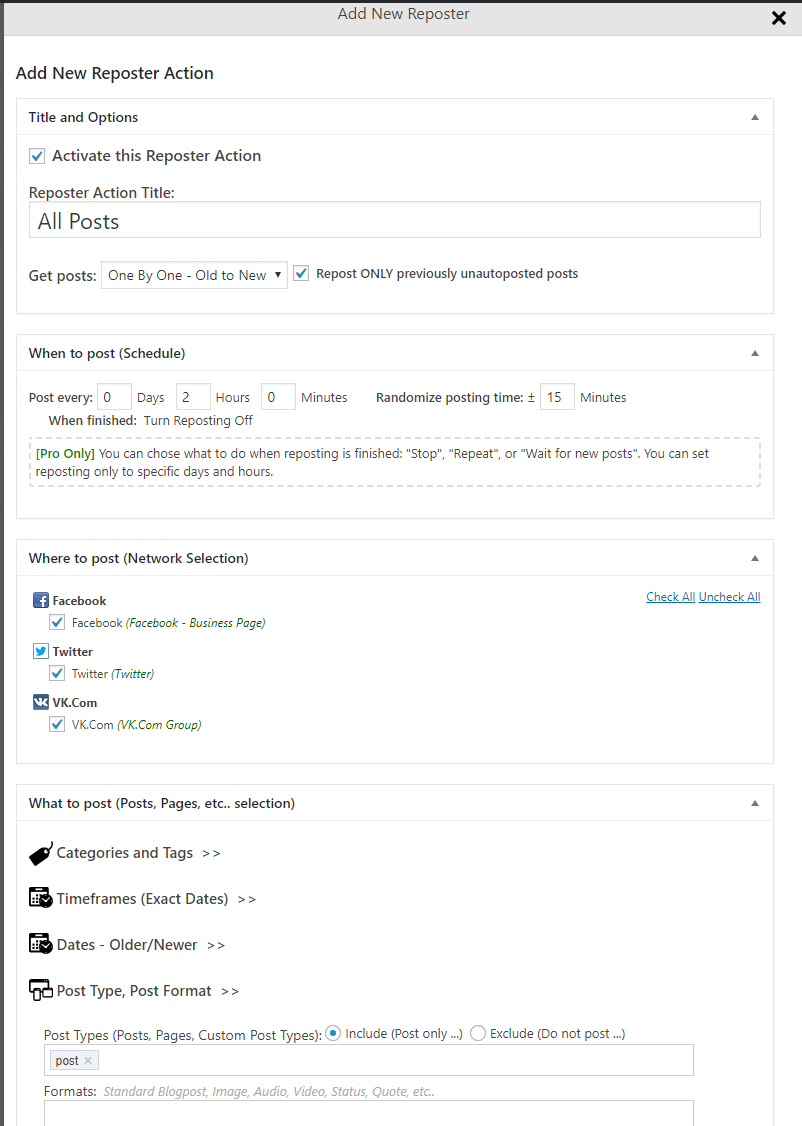This screenshot has height=1126, width=802.
Task: Click the Check All link
Action: (x=671, y=597)
